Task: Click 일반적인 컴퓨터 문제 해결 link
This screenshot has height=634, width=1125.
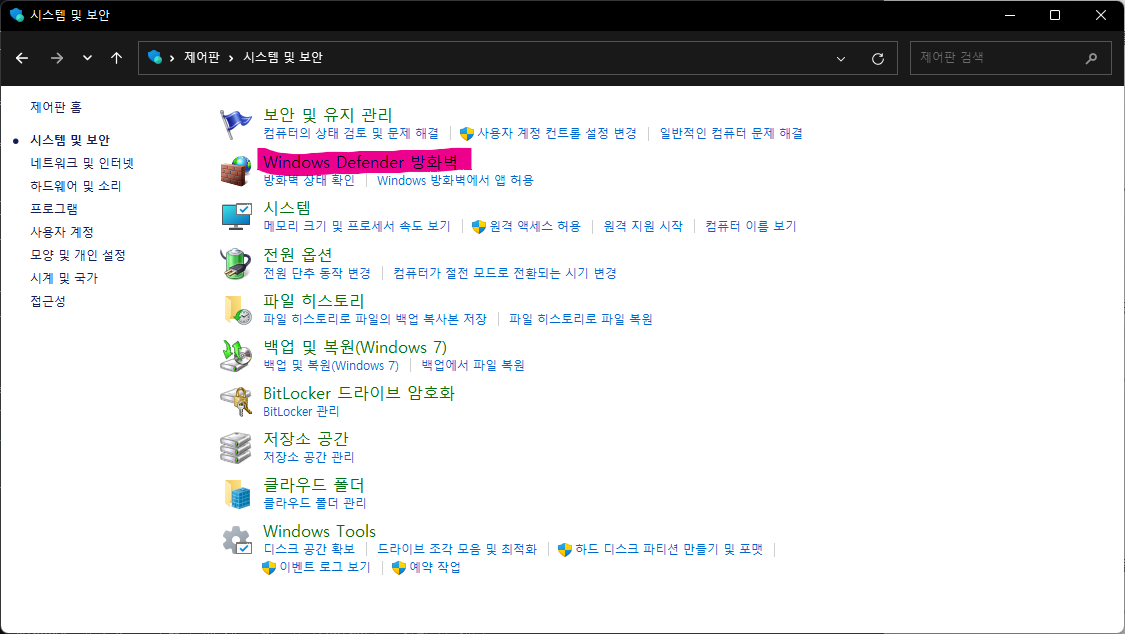Action: pyautogui.click(x=731, y=133)
